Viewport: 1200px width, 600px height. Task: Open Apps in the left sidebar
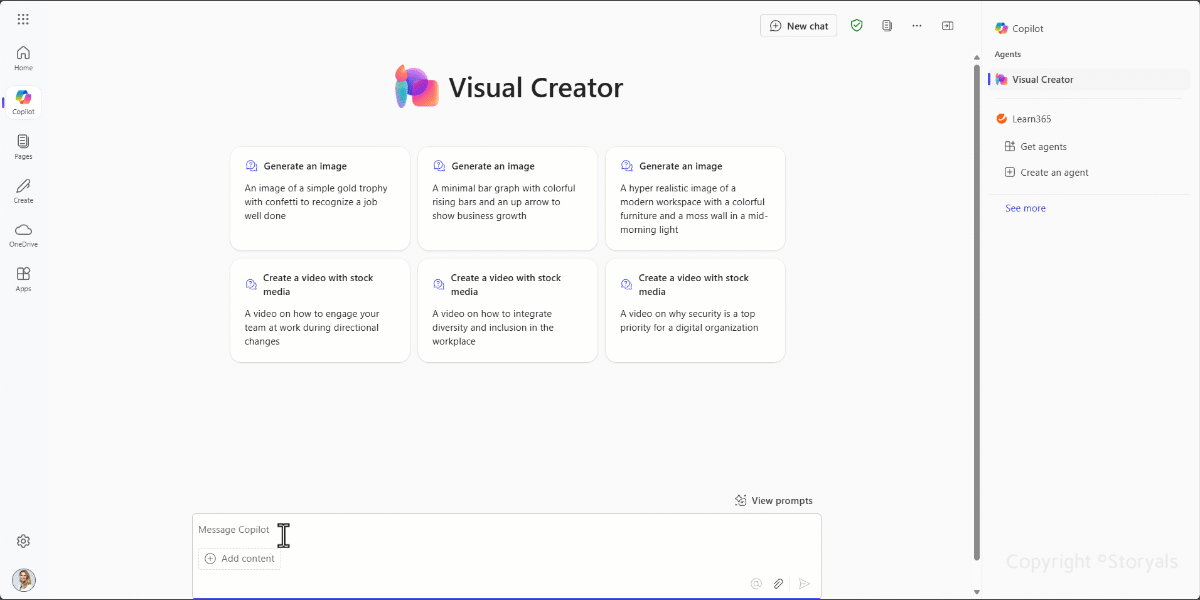(x=23, y=279)
